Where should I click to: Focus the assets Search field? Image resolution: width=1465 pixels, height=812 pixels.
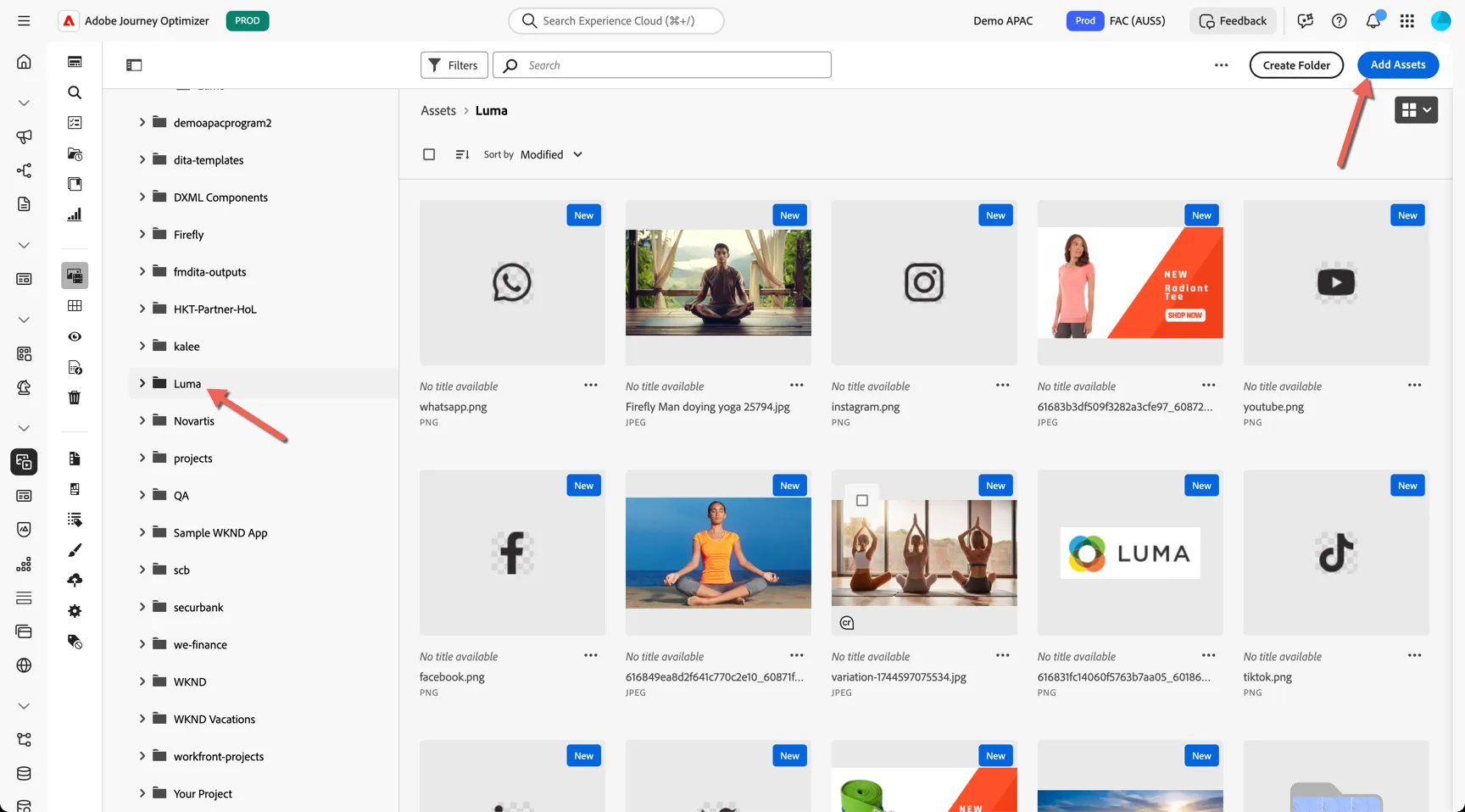(662, 65)
